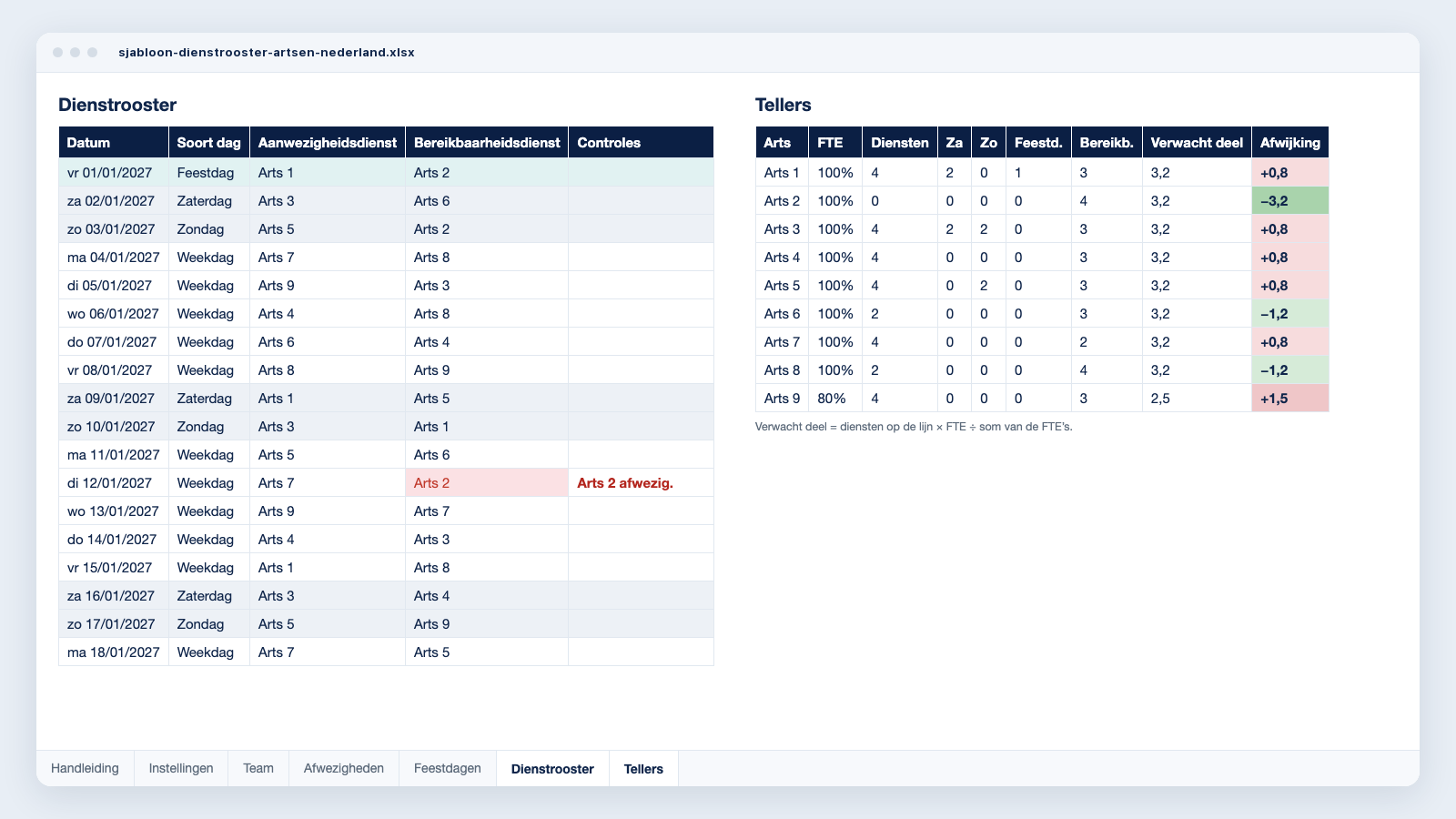Click the file name sjabloon-dienstrooster-artsen-nederland.xlsx
Screen dimensions: 1456x819
point(267,53)
